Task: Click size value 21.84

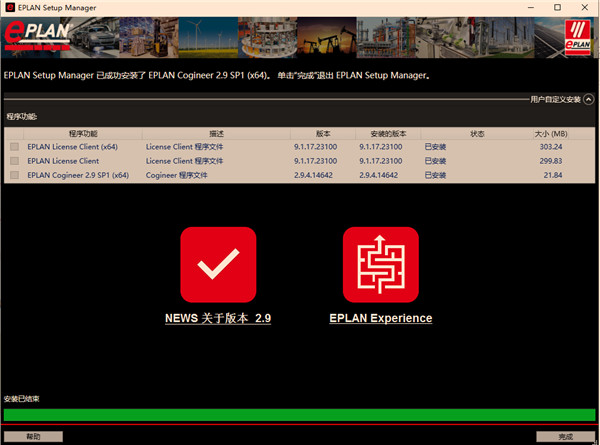Action: (553, 175)
